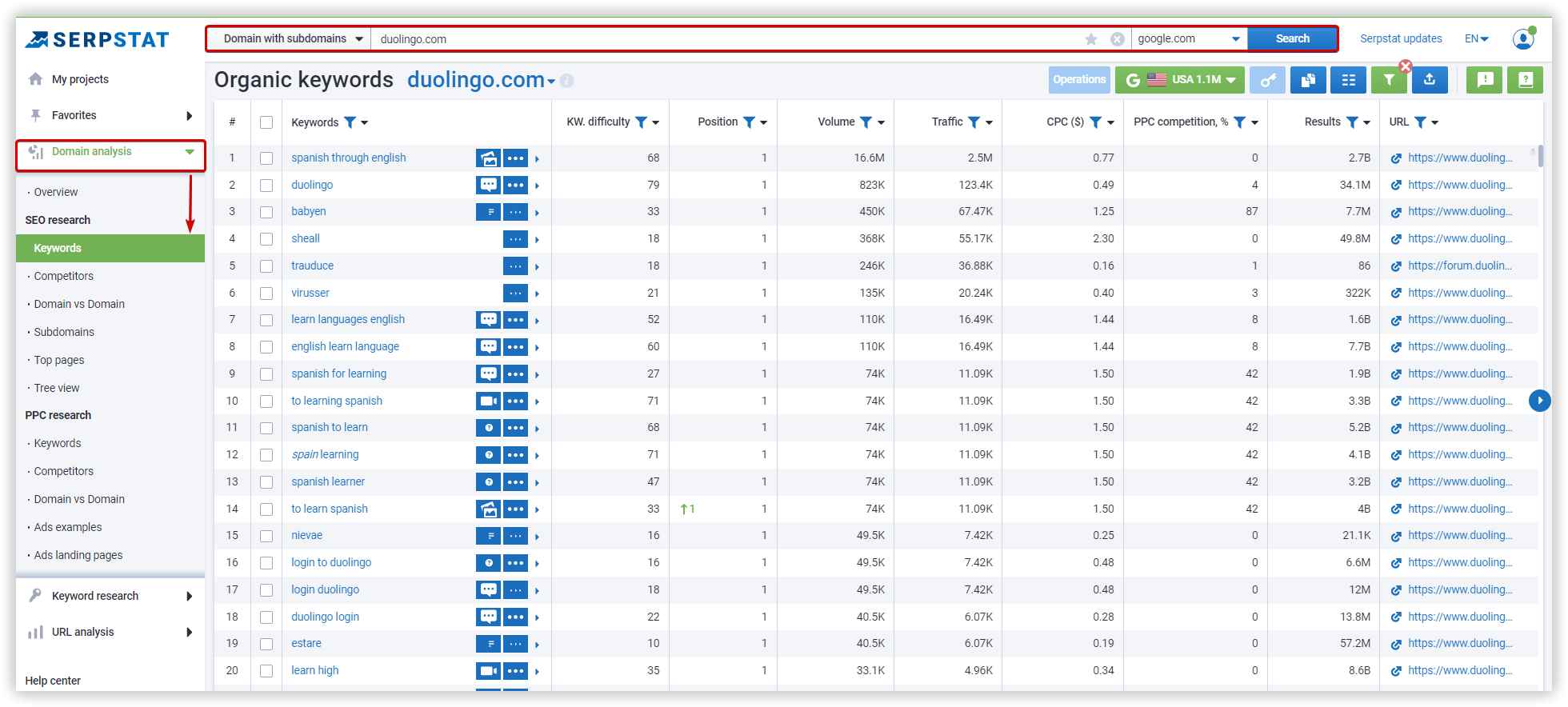
Task: Click the copy documents toolbar button
Action: click(1308, 80)
